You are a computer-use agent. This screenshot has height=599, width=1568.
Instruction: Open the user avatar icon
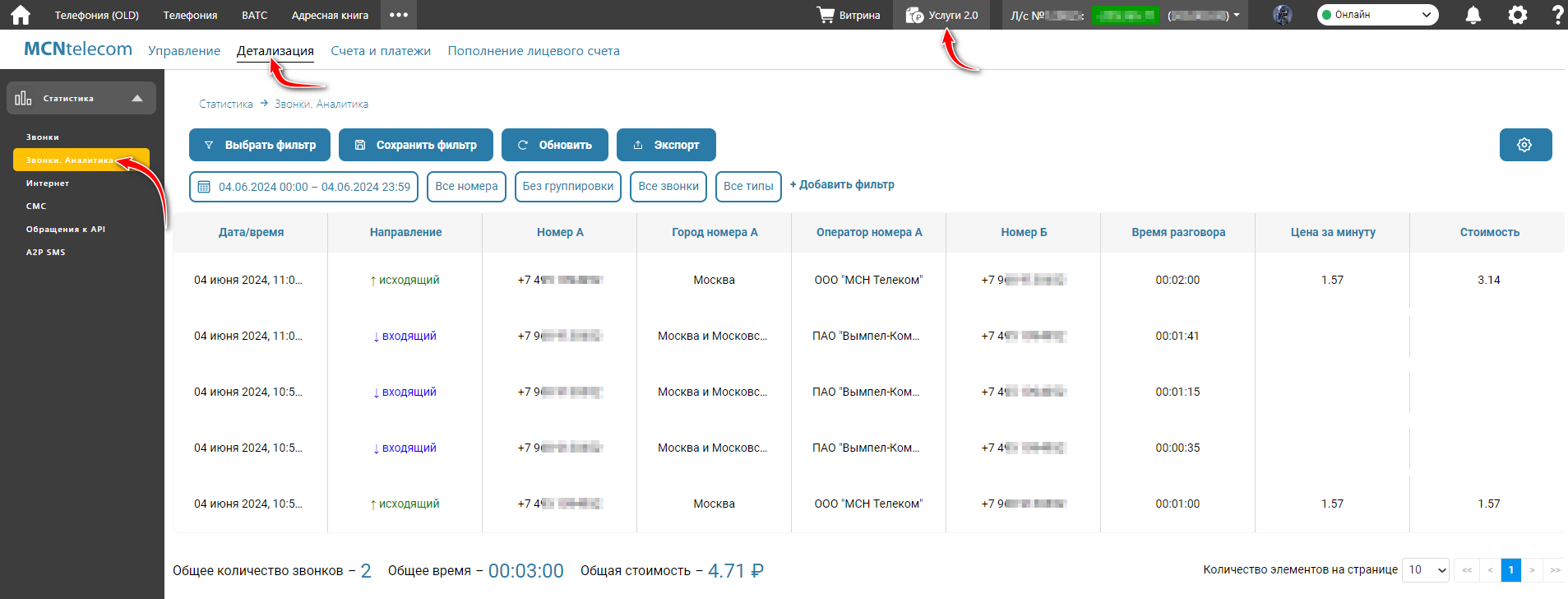1282,15
